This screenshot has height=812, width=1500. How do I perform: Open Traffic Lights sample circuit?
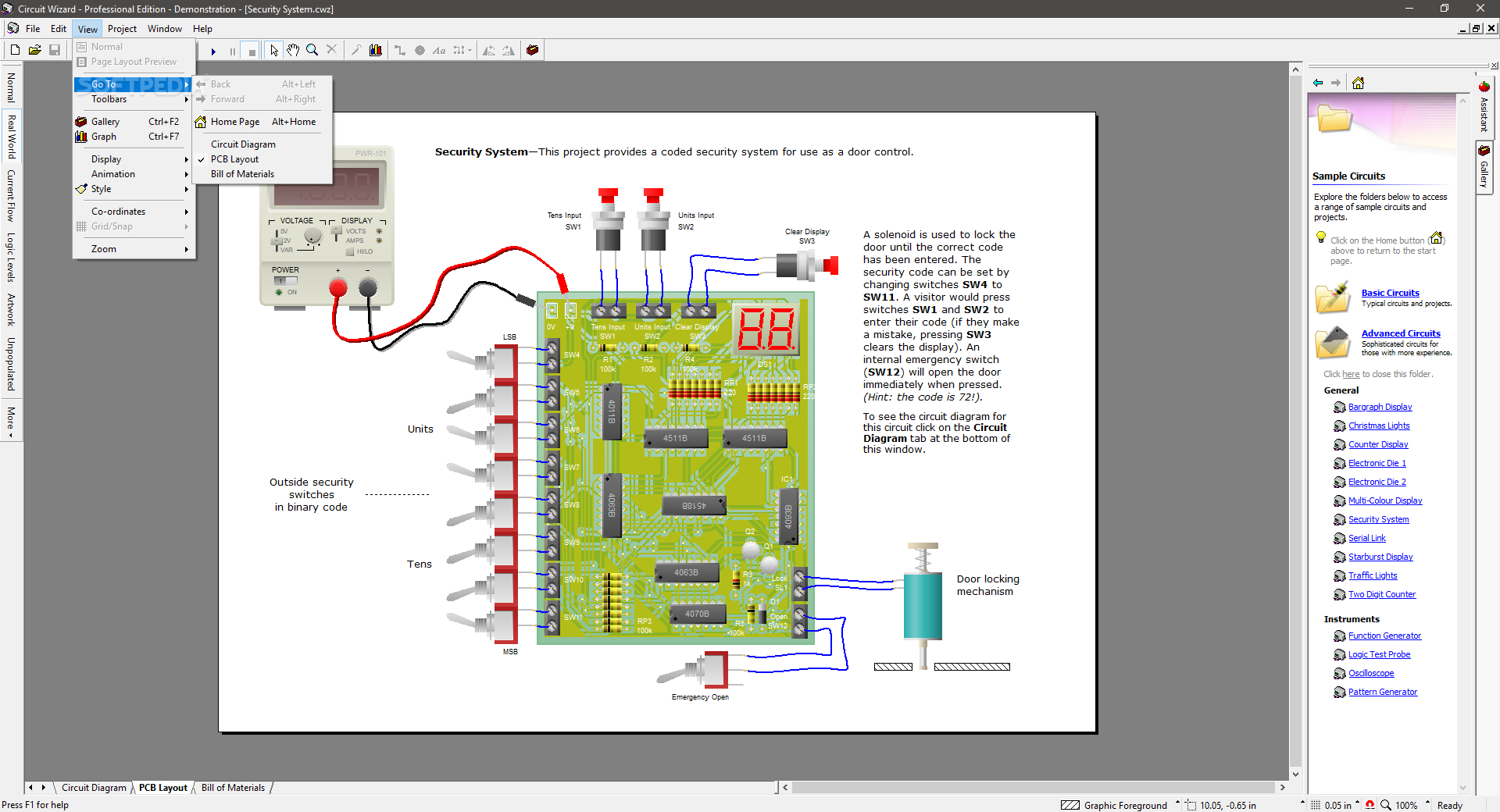tap(1373, 575)
